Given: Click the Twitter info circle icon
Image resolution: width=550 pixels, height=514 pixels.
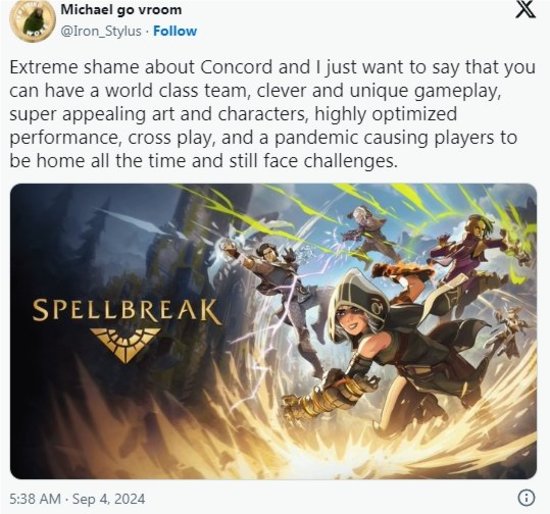Looking at the screenshot, I should (526, 498).
